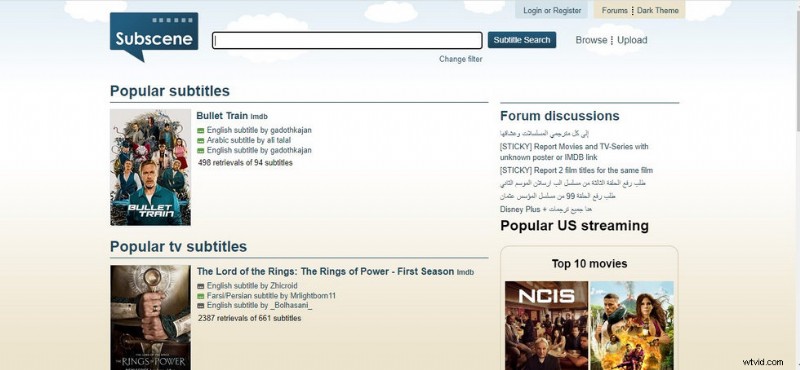
Task: Open the Disney Plus + forum discussion
Action: (x=546, y=209)
